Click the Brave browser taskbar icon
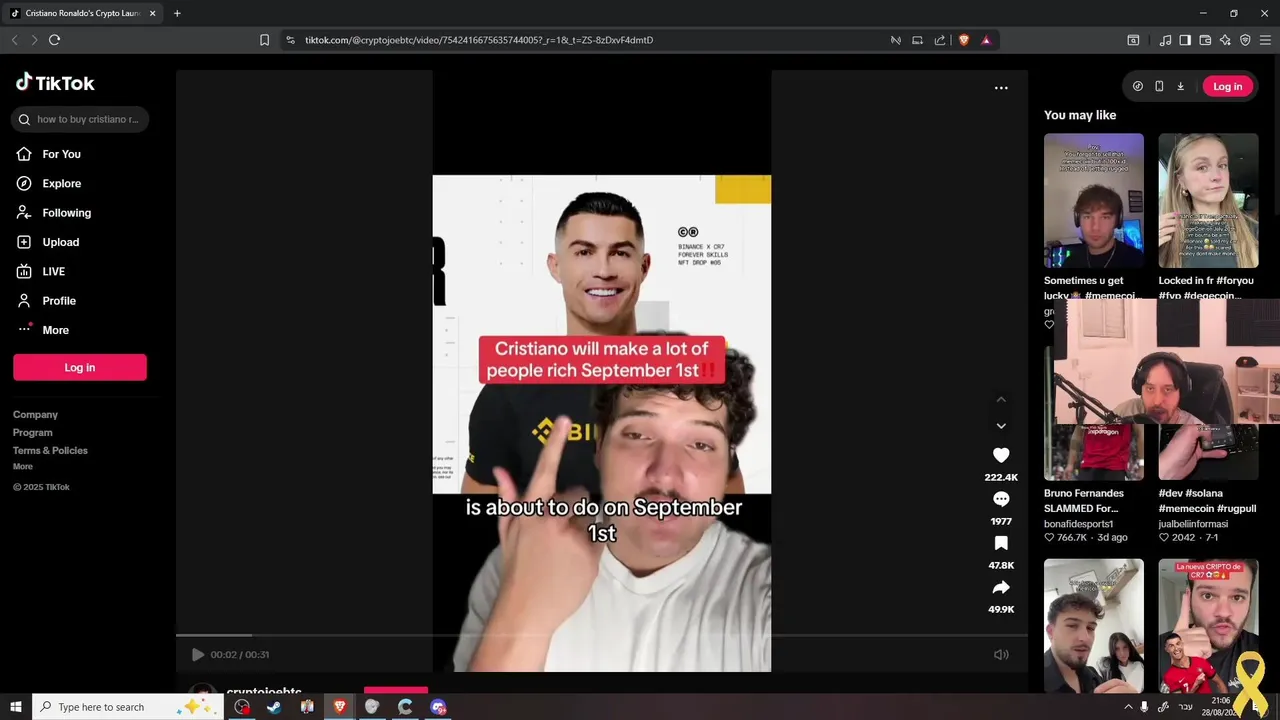The height and width of the screenshot is (720, 1280). [x=340, y=707]
